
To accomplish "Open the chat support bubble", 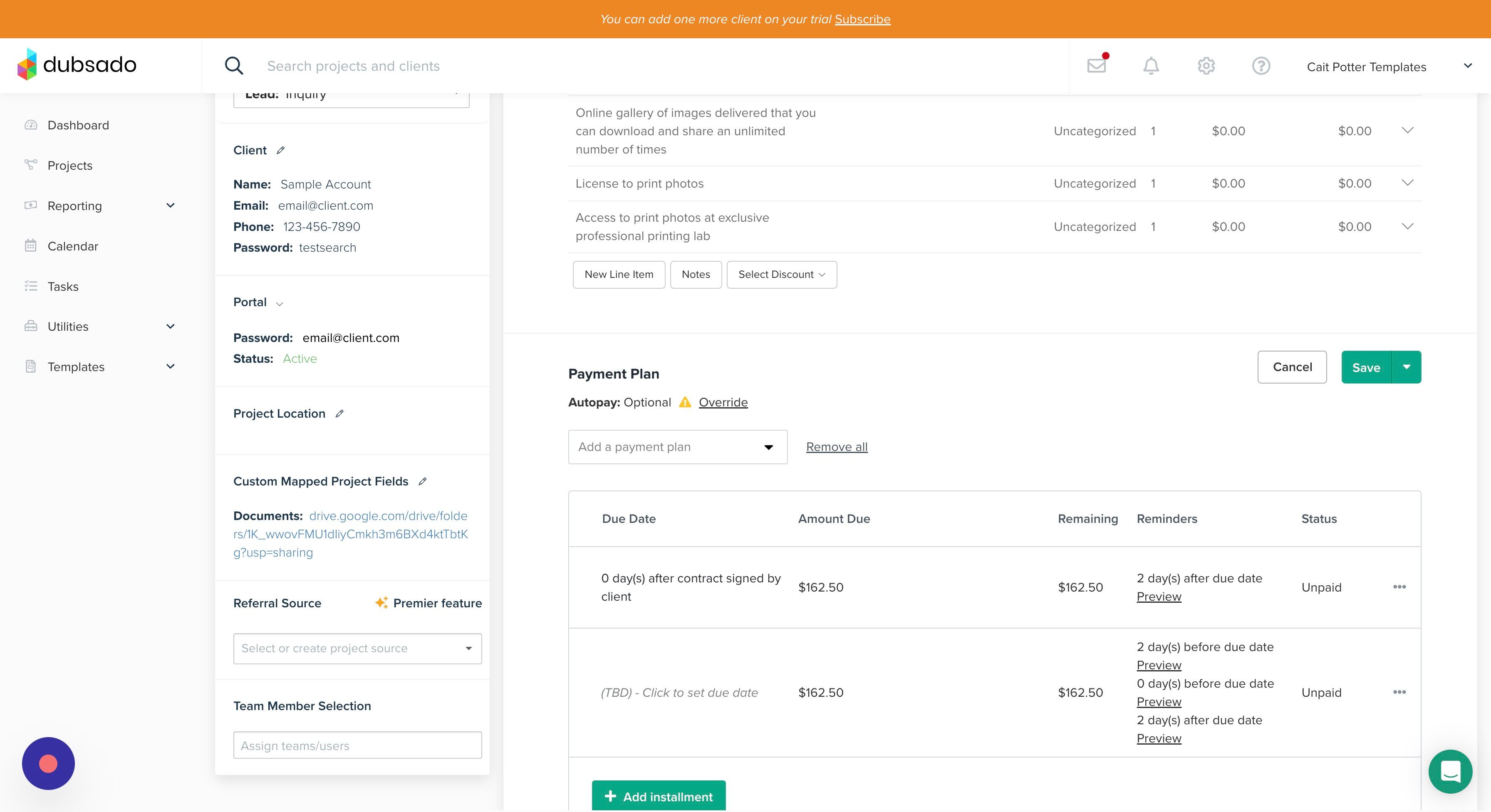I will (1450, 772).
